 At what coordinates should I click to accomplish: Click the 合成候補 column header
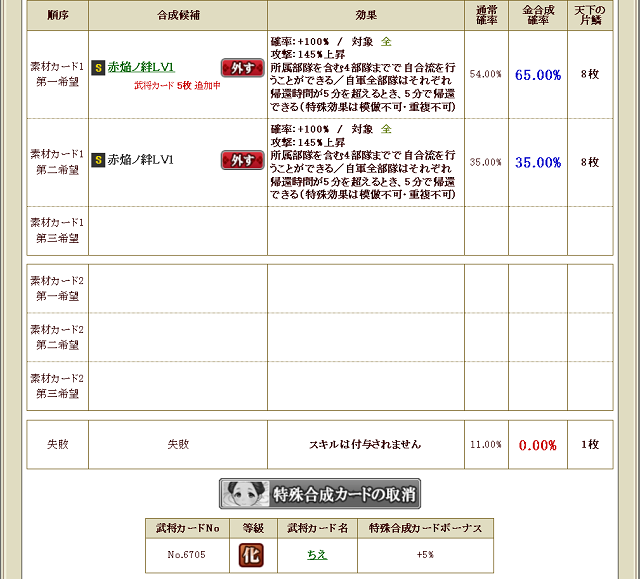point(178,16)
